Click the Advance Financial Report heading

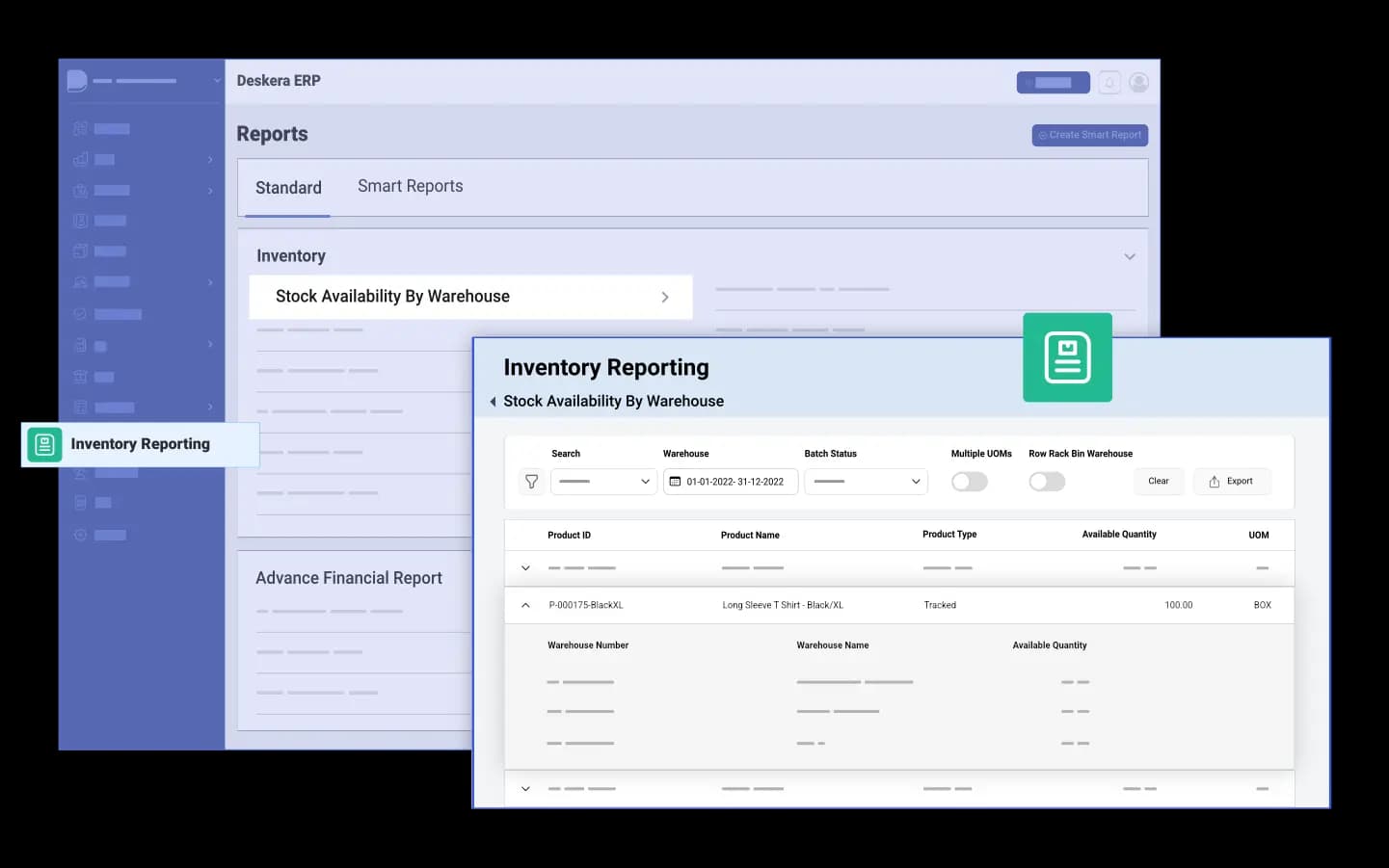(x=349, y=578)
